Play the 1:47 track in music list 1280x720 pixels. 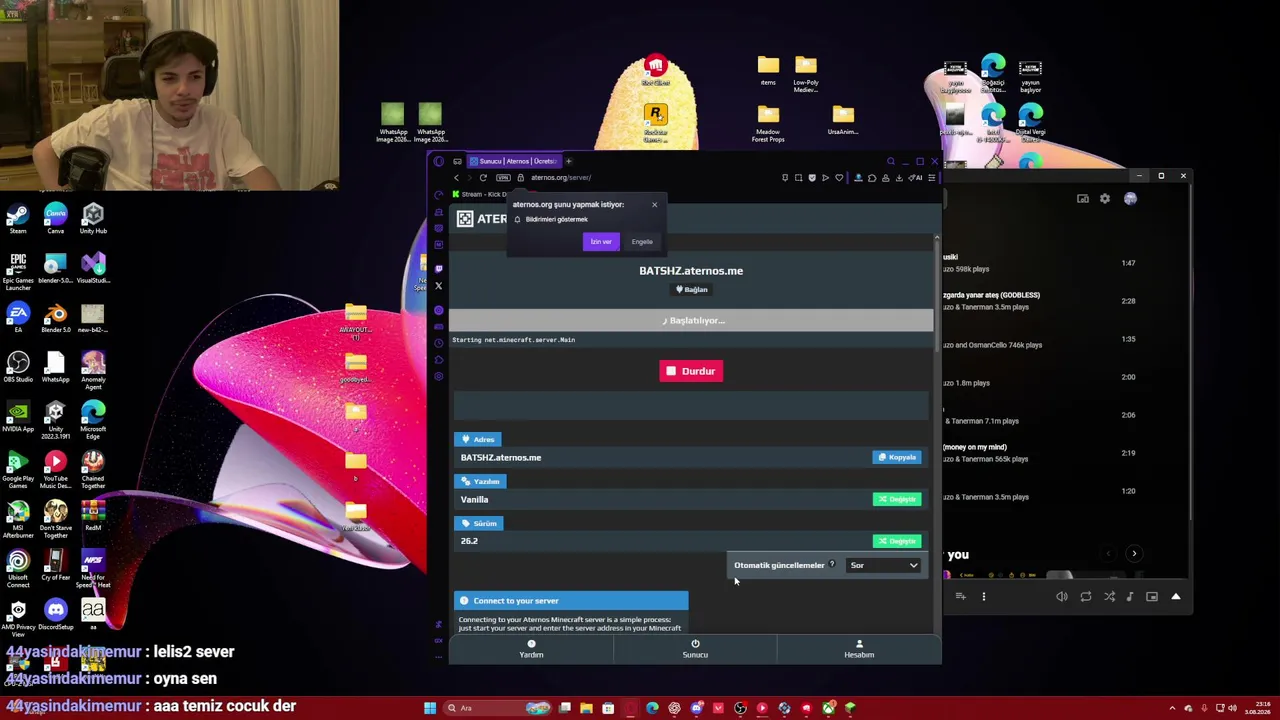click(x=1041, y=263)
